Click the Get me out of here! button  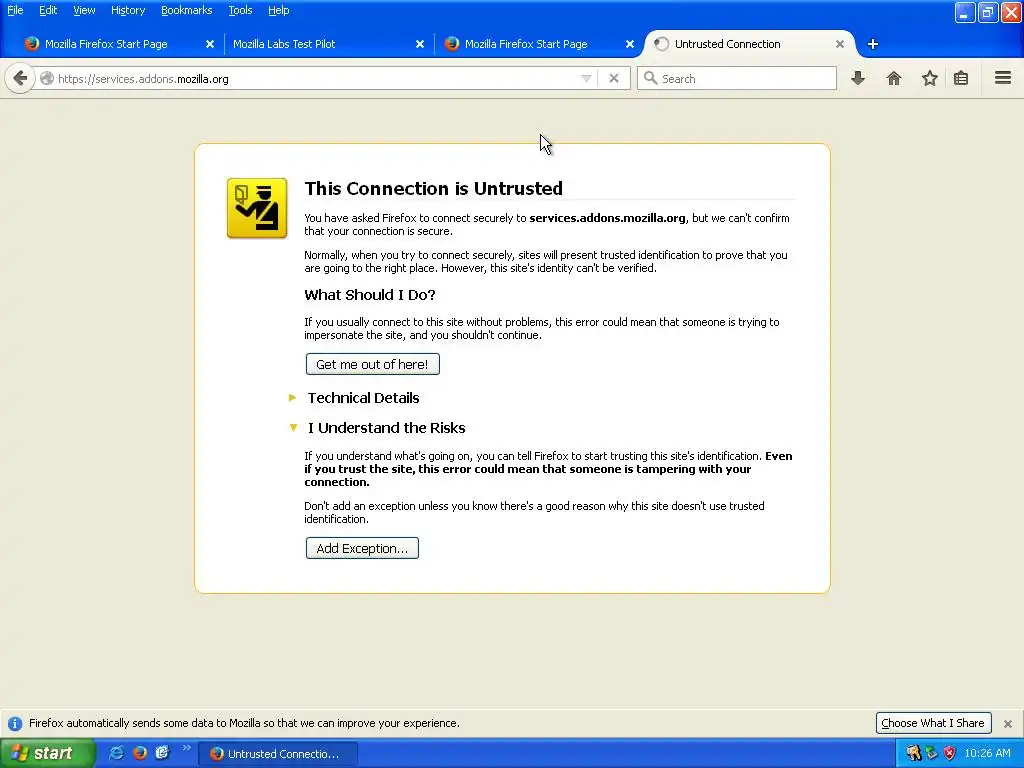click(x=372, y=364)
